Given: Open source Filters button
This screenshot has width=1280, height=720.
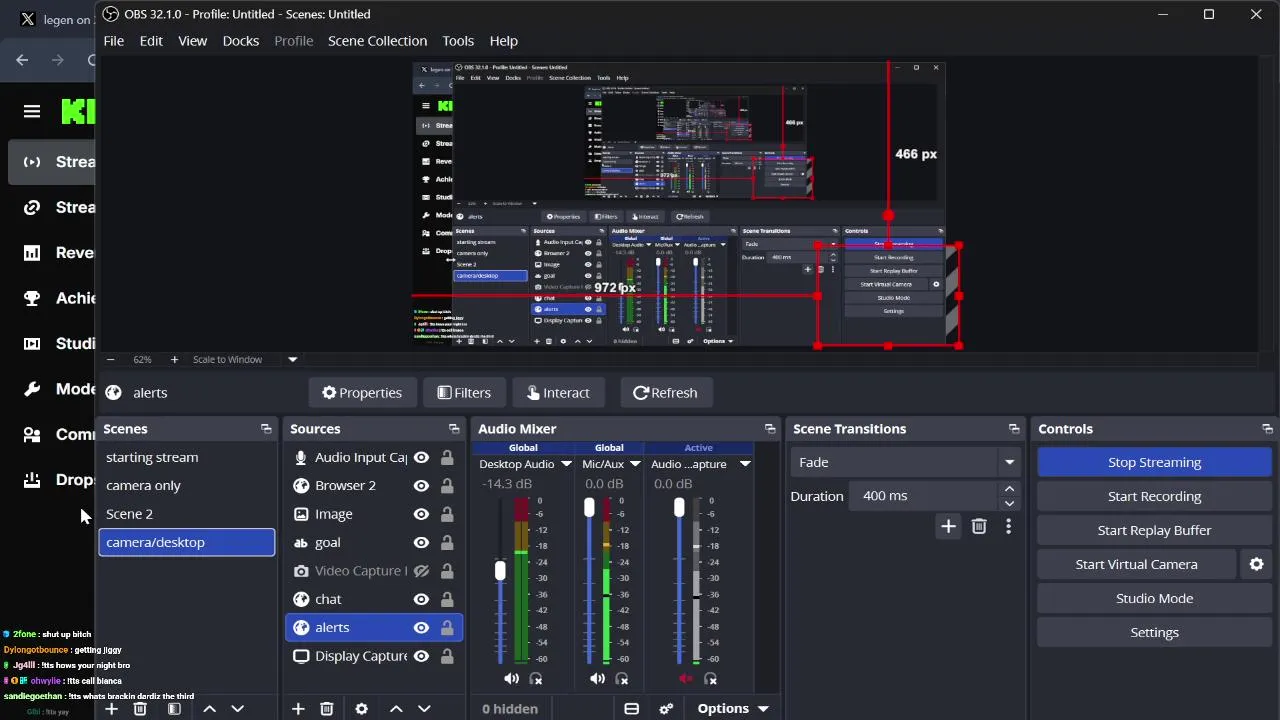Looking at the screenshot, I should [x=464, y=393].
